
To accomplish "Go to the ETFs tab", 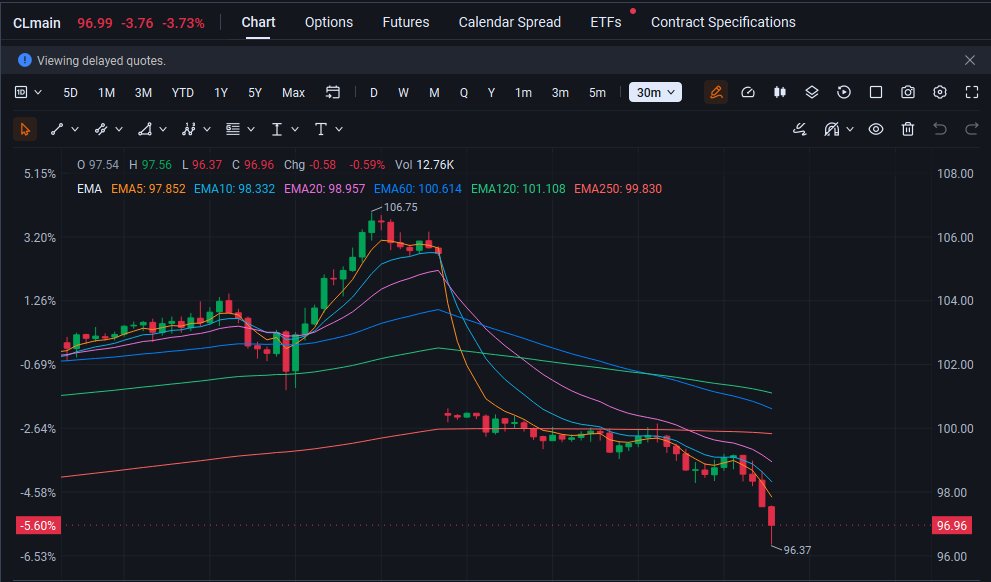I will (x=605, y=22).
